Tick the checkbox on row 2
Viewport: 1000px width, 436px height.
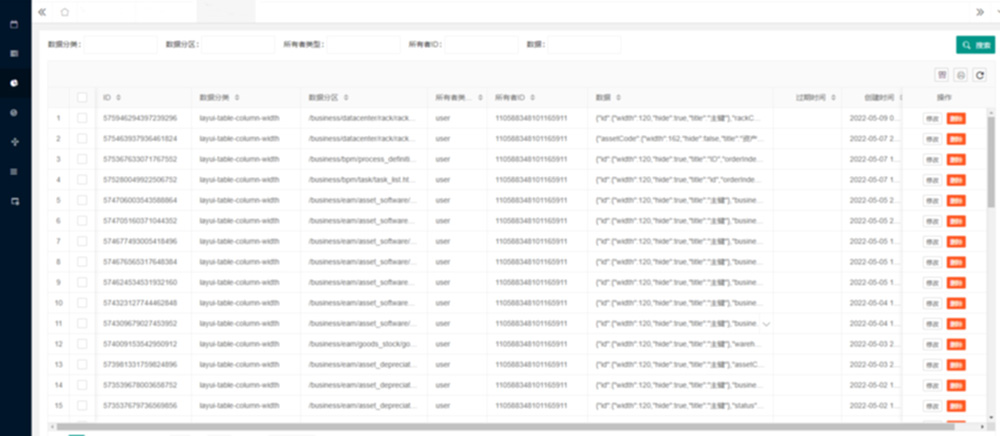pos(82,138)
